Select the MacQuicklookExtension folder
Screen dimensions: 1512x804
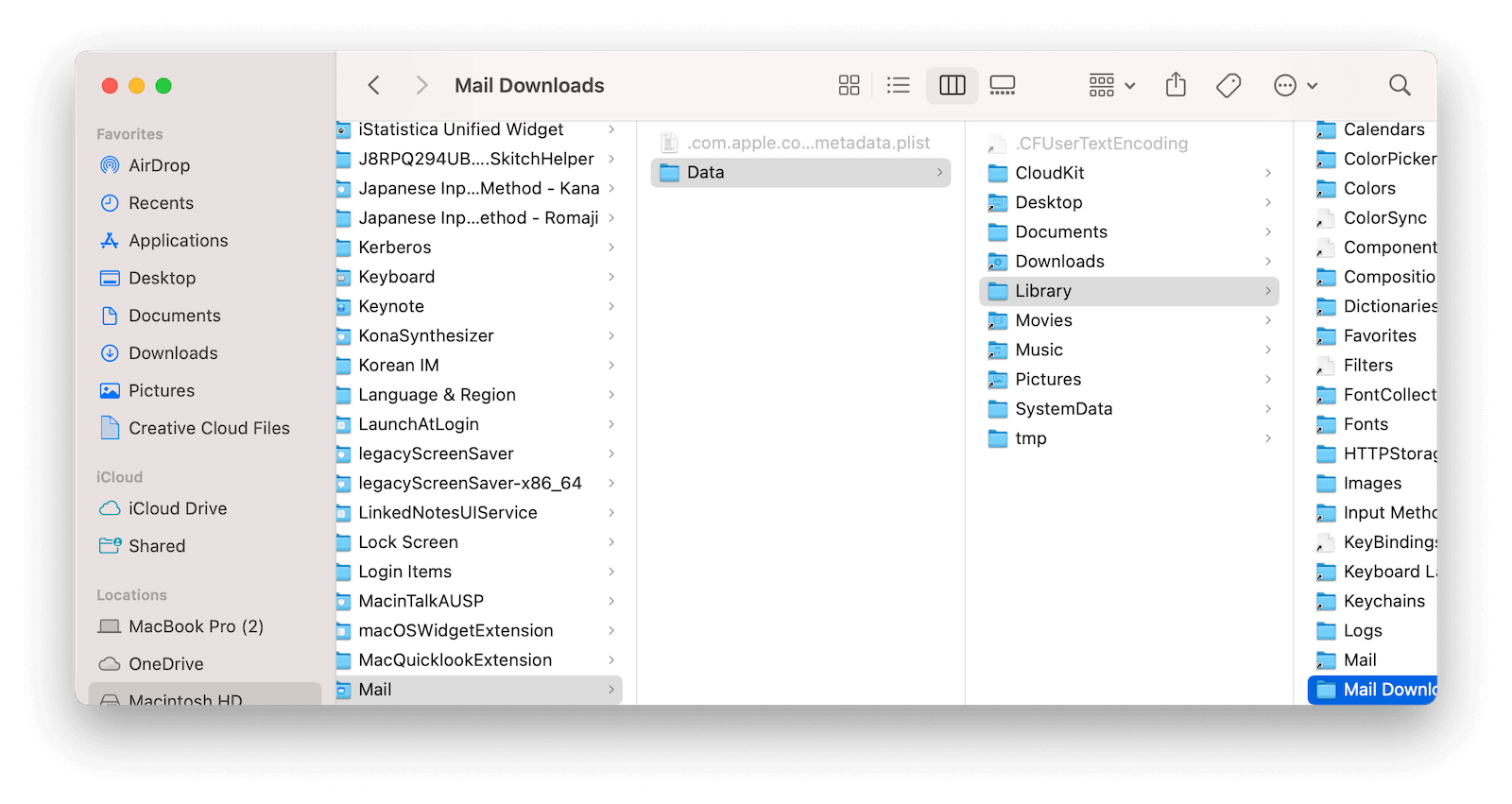[479, 660]
